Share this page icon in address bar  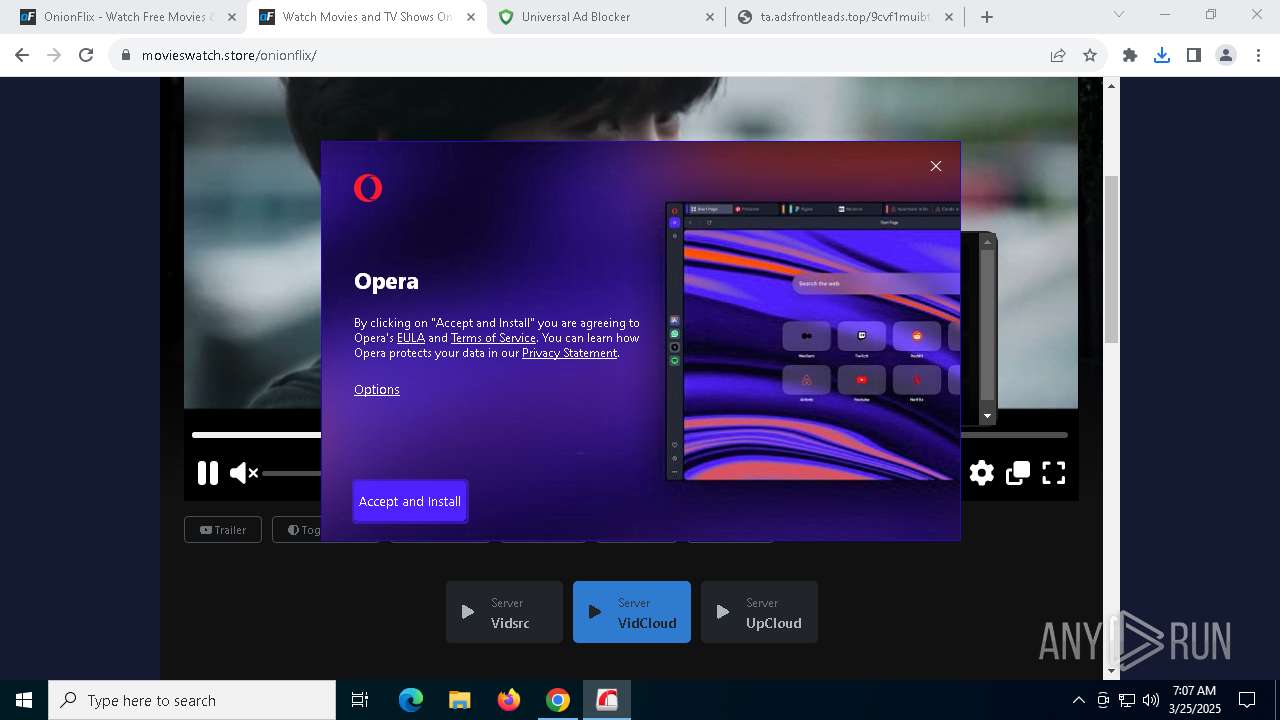tap(1058, 55)
